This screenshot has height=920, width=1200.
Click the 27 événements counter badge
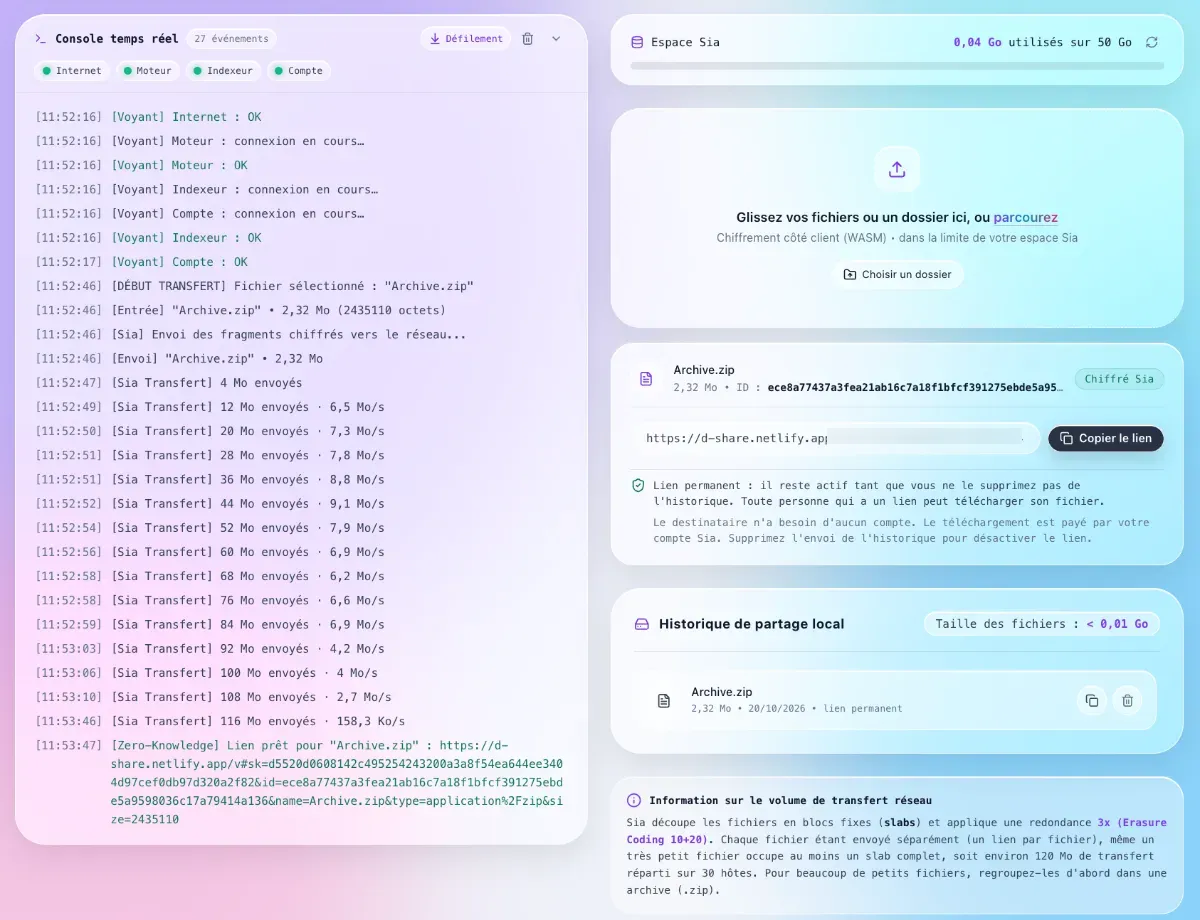tap(231, 39)
